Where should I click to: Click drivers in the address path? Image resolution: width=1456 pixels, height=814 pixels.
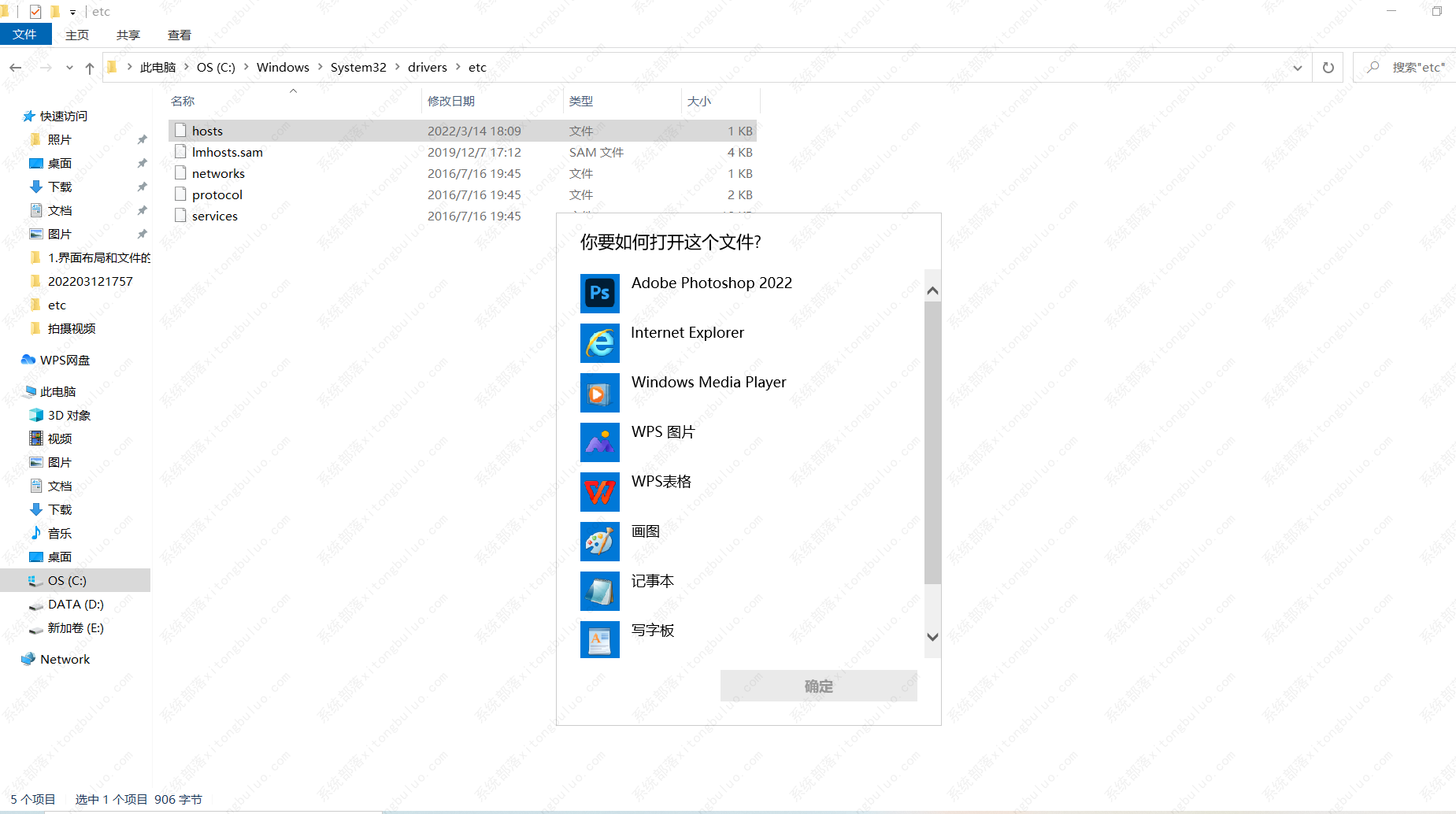428,67
